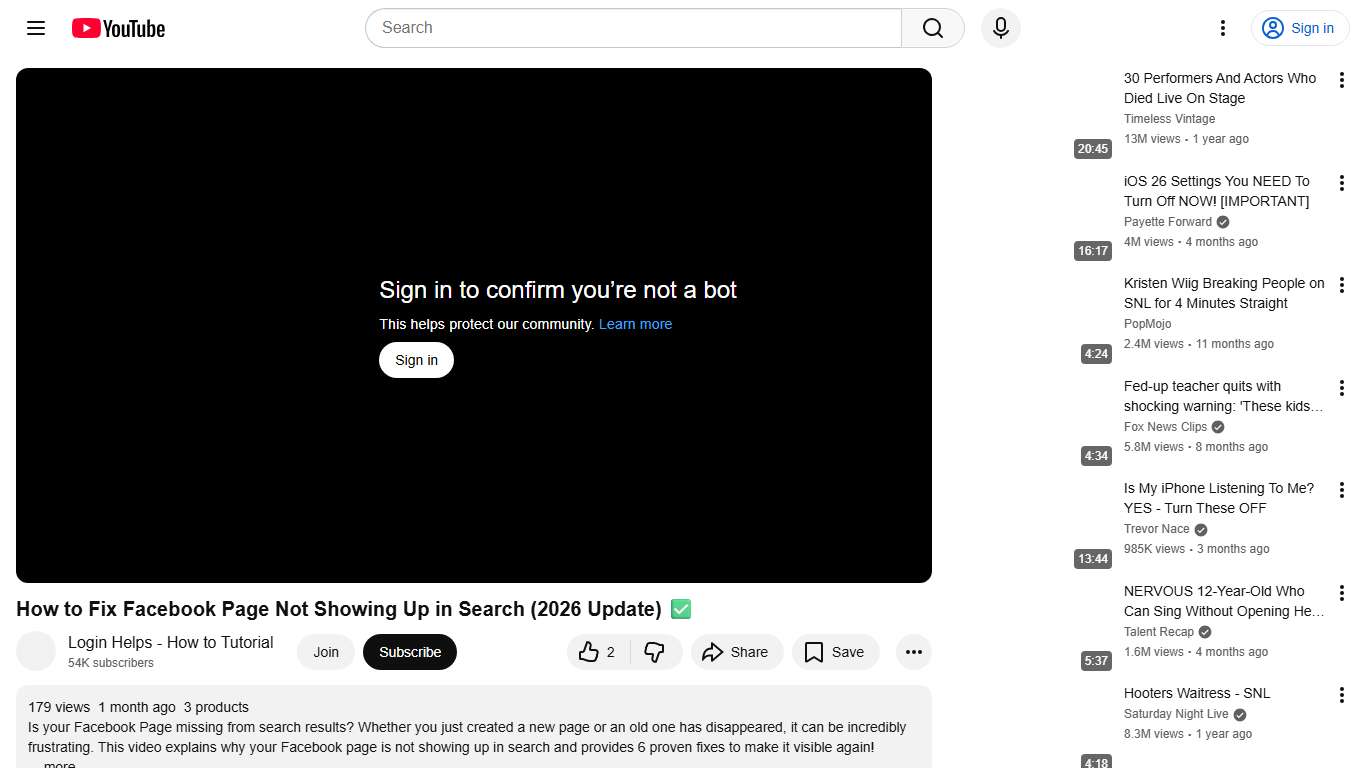Save the video to a playlist
Image resolution: width=1366 pixels, height=768 pixels.
tap(835, 651)
